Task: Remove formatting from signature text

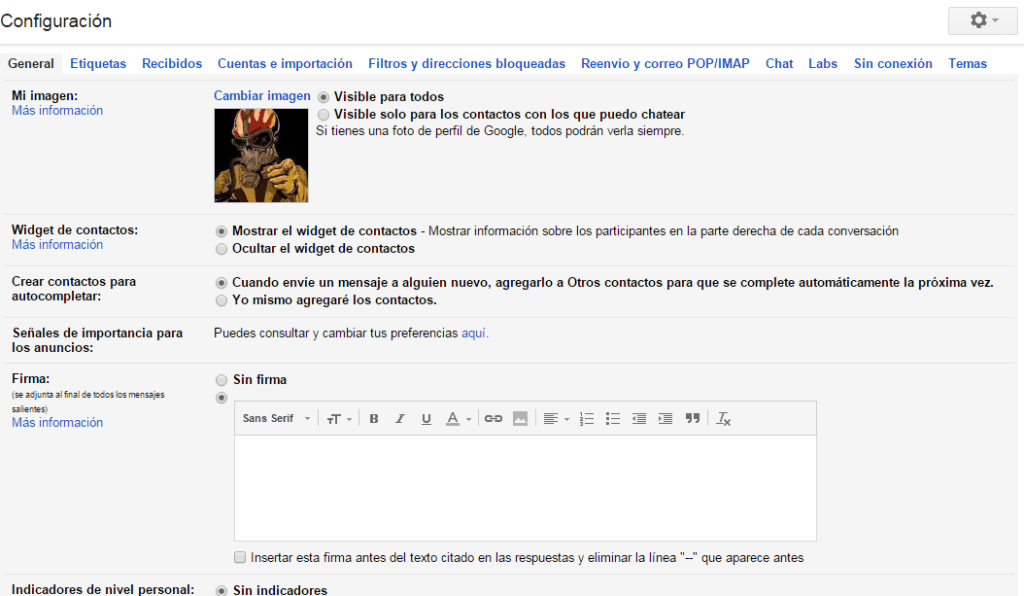Action: pyautogui.click(x=724, y=419)
